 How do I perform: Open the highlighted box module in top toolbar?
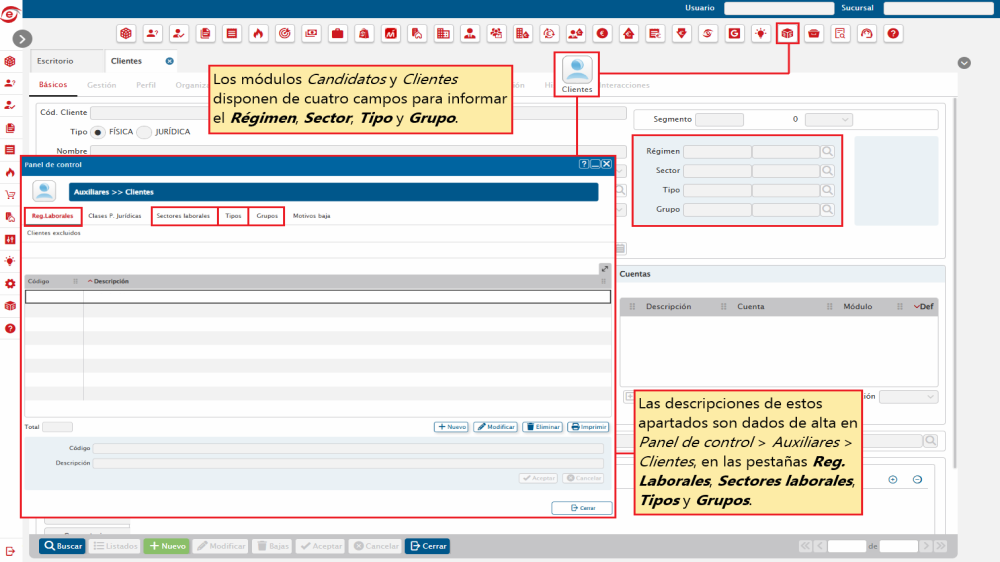788,33
